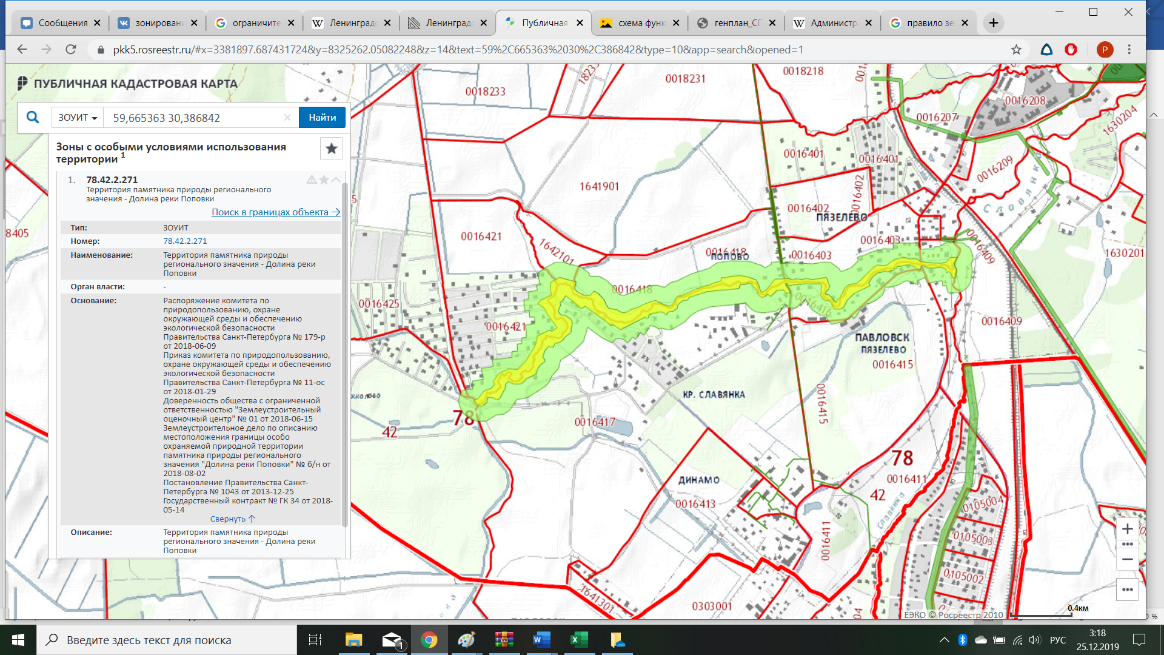This screenshot has height=655, width=1164.
Task: Open Microsoft Word from the taskbar
Action: click(541, 639)
